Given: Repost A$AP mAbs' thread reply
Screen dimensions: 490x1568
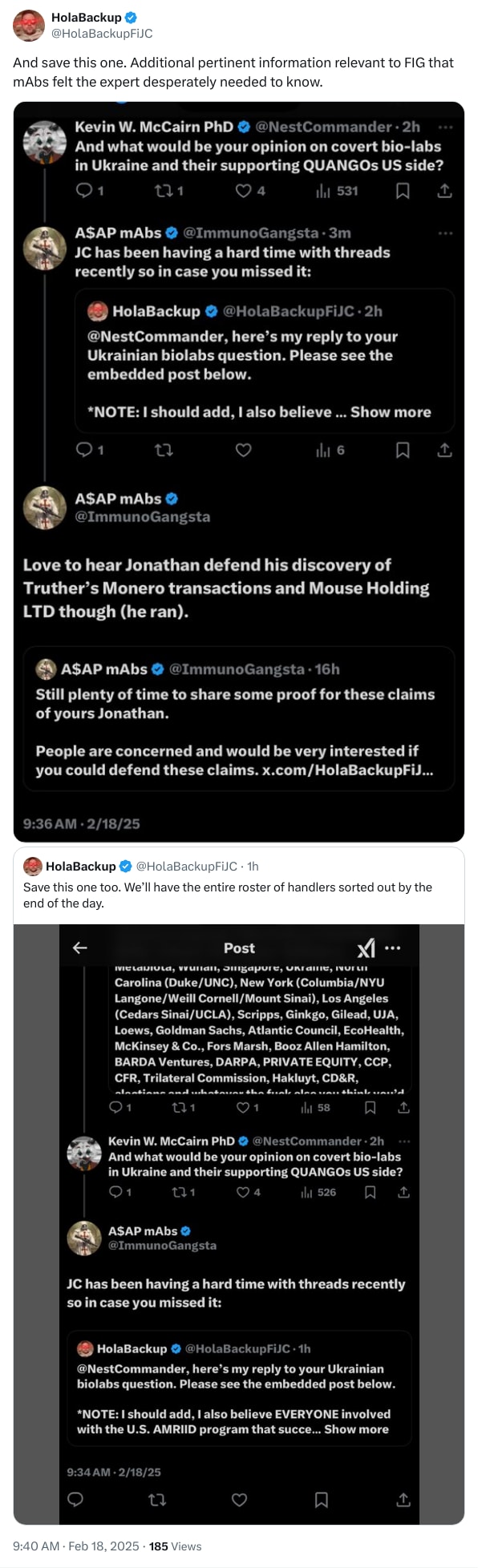Looking at the screenshot, I should tap(164, 451).
